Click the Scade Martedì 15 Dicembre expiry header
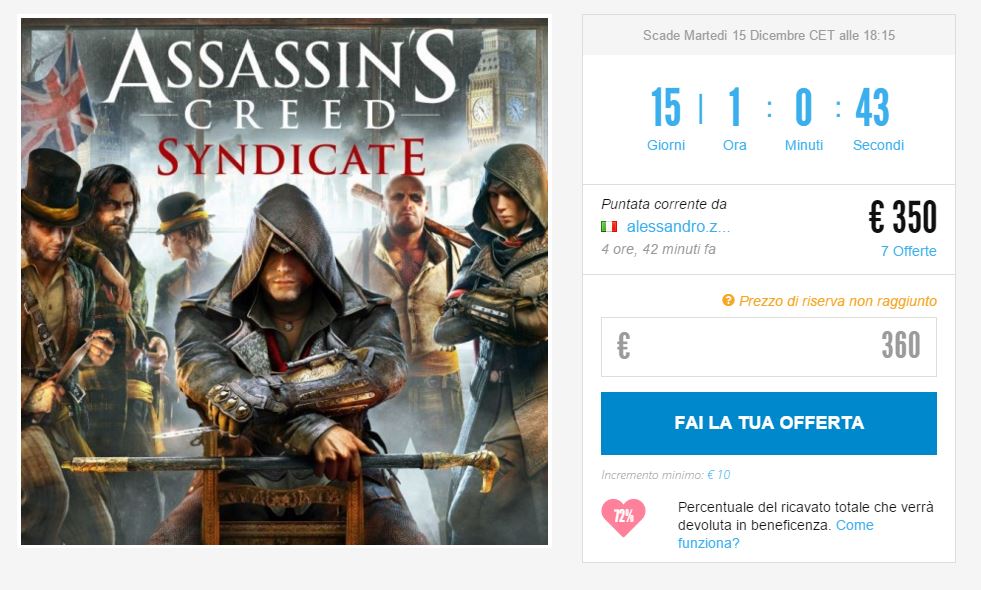 769,36
